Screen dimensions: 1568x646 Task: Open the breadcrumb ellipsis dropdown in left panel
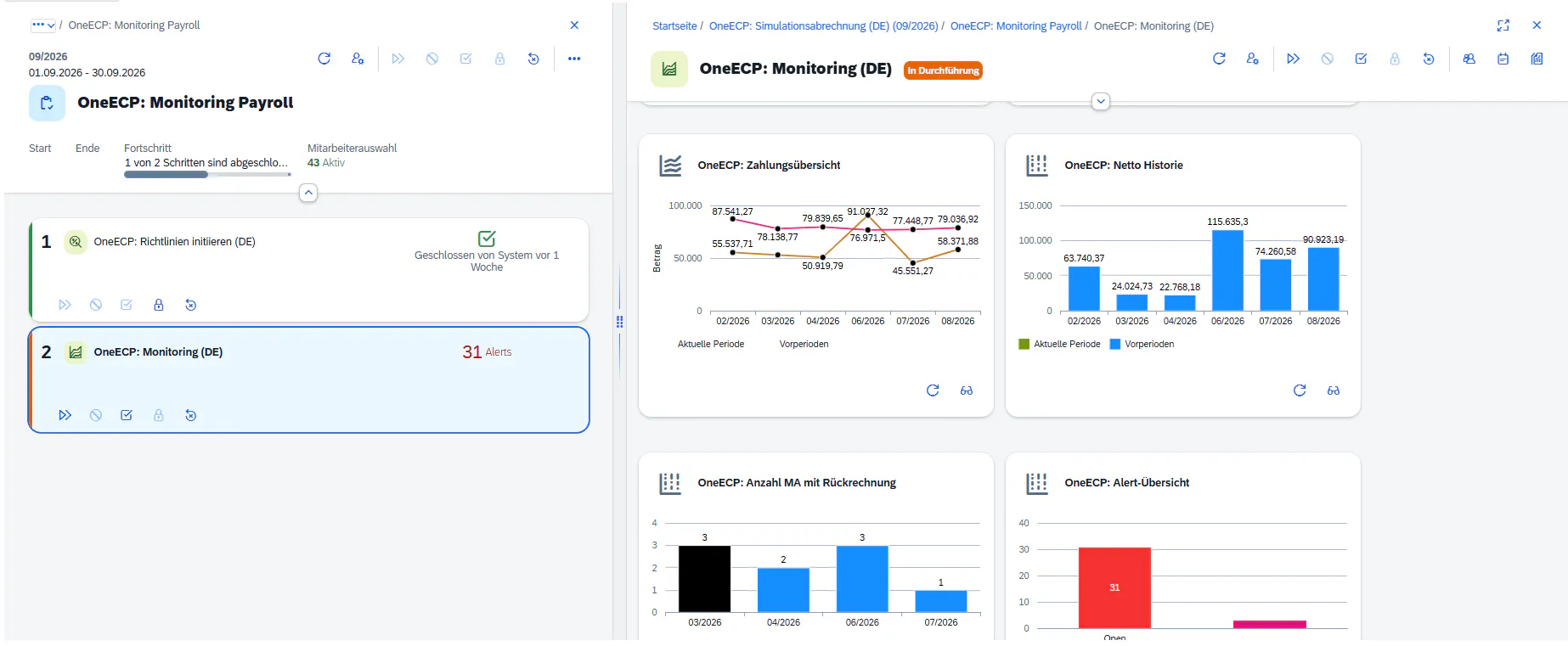pos(42,25)
